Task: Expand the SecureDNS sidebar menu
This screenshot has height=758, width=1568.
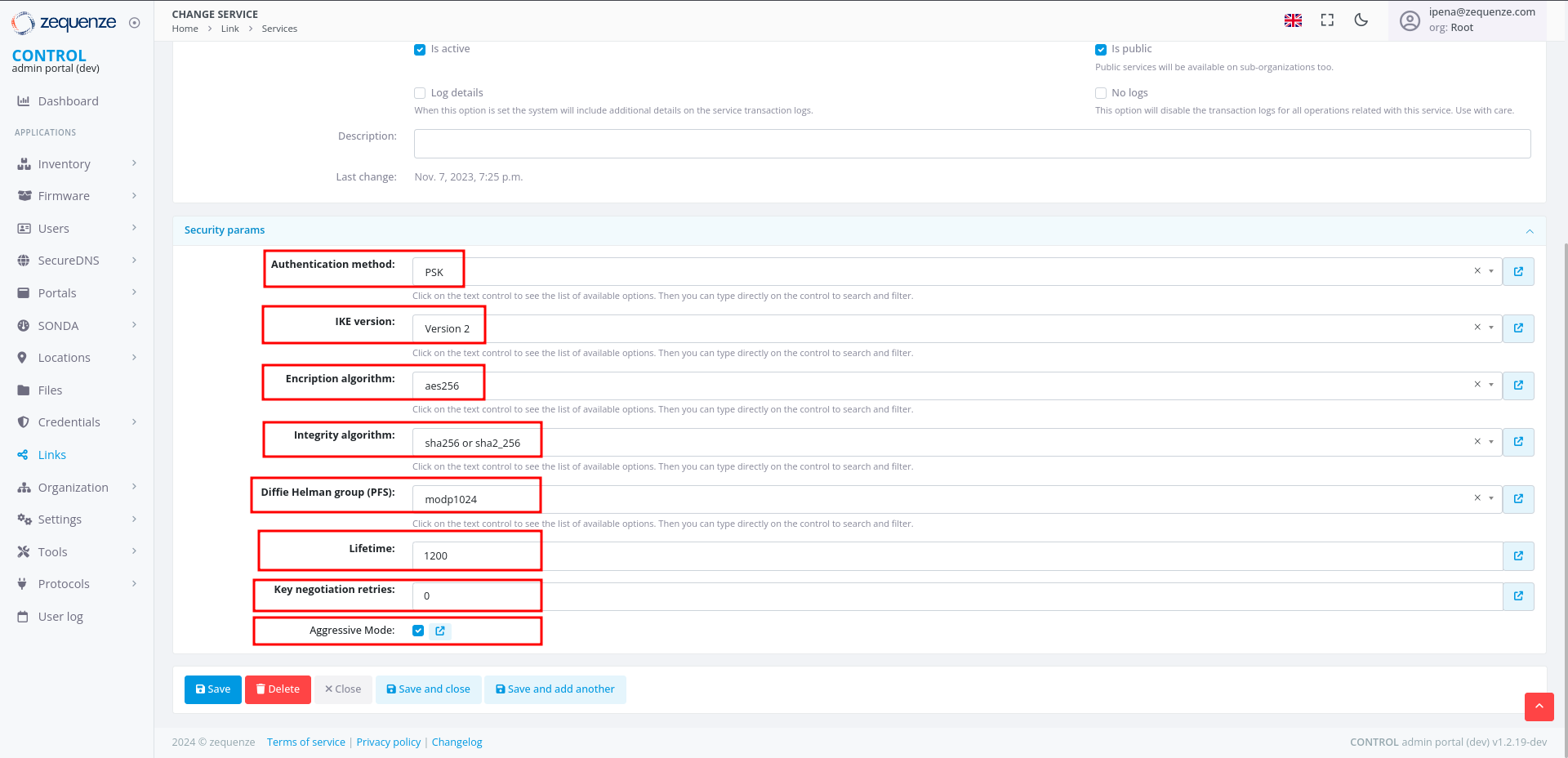Action: [69, 261]
